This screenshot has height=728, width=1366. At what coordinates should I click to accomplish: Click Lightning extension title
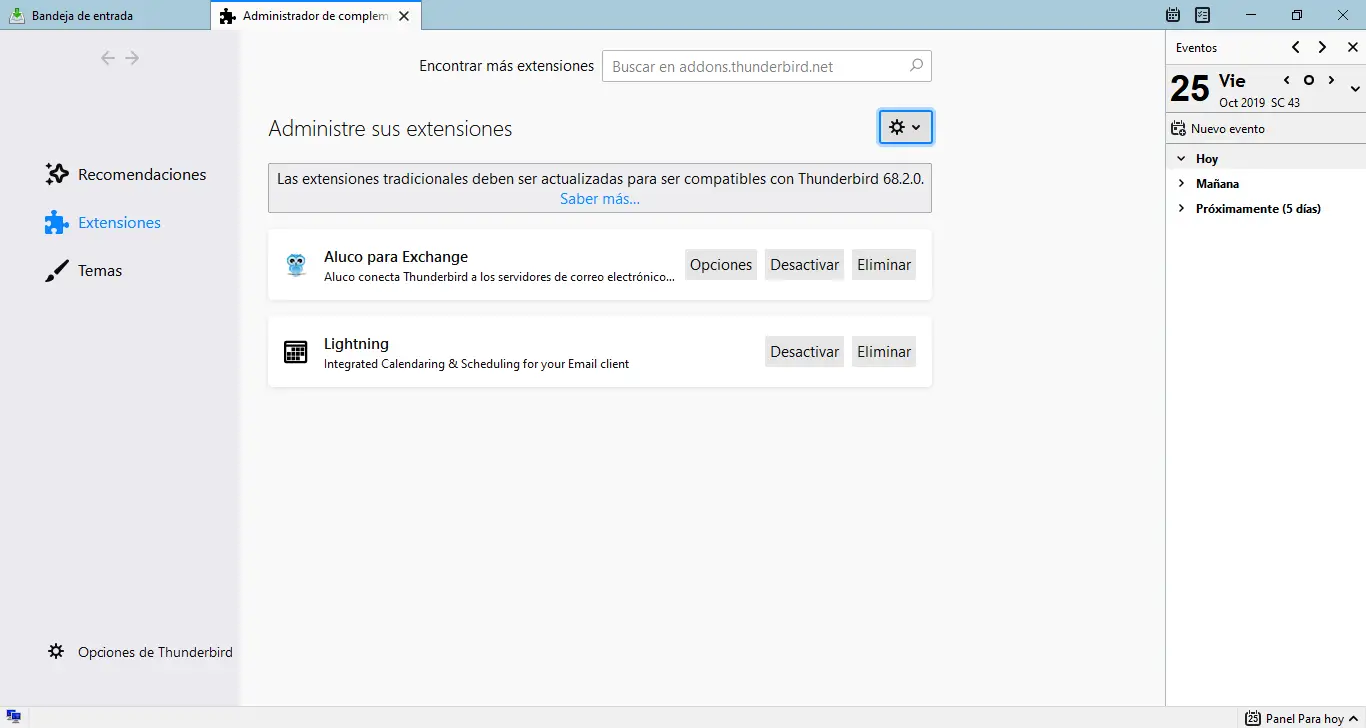point(356,343)
